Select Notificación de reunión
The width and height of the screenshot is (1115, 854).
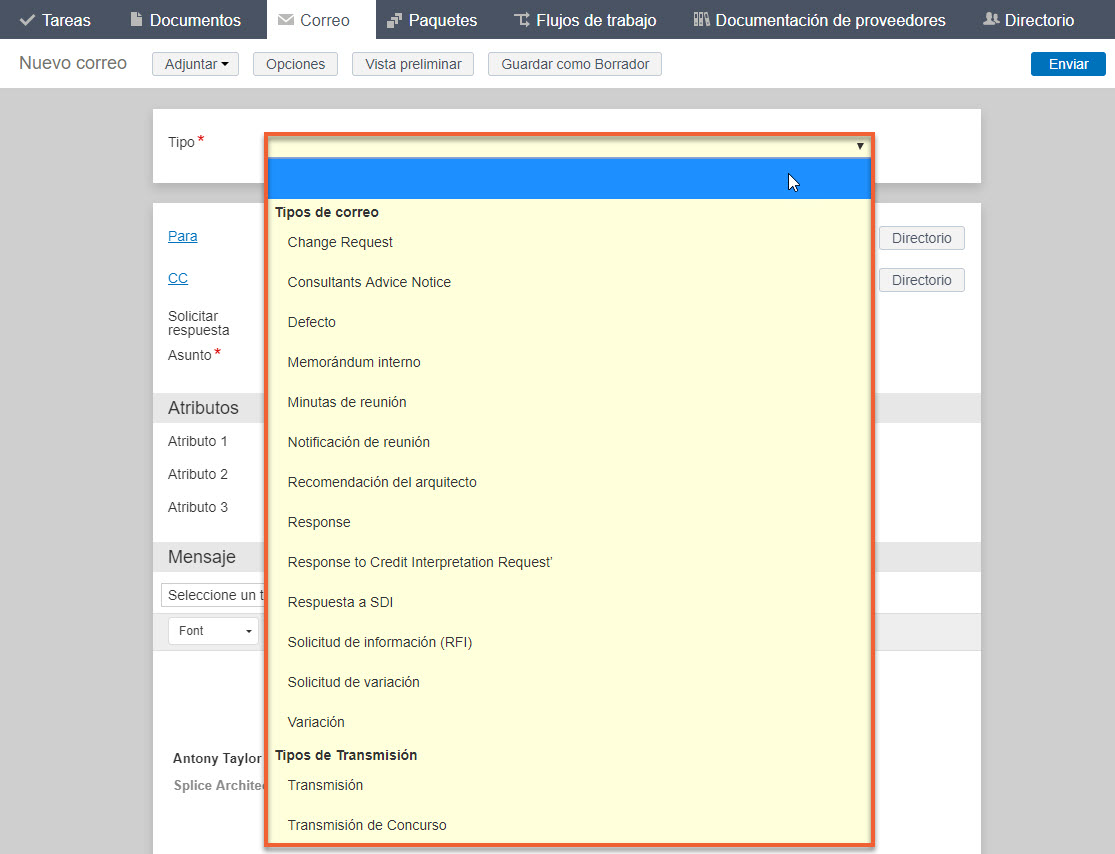click(569, 442)
